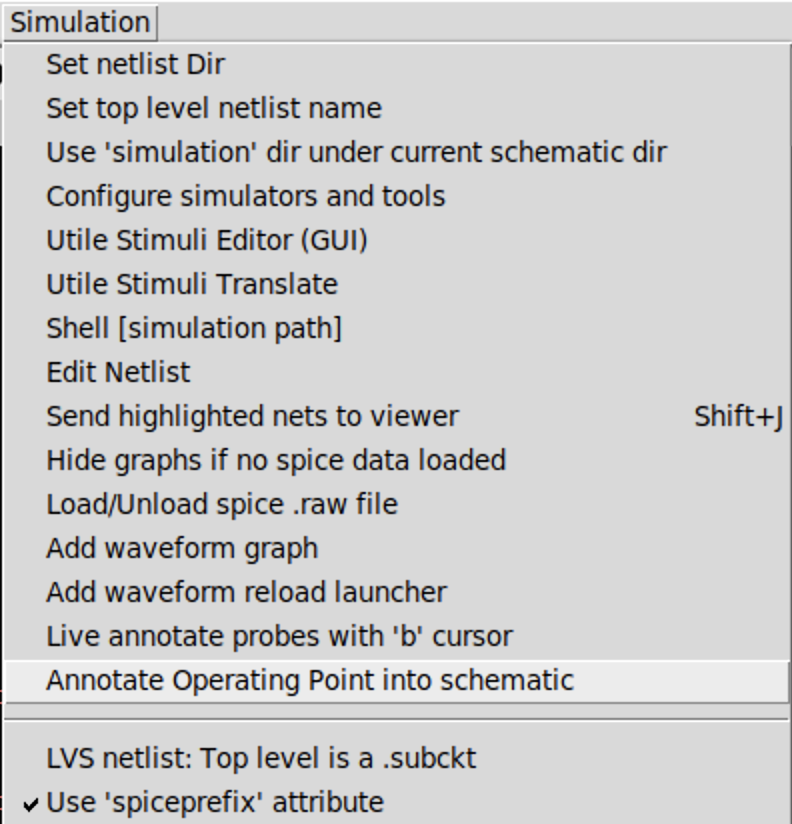Choose Load/Unload spice .raw file
Image resolution: width=792 pixels, height=824 pixels.
click(x=397, y=504)
